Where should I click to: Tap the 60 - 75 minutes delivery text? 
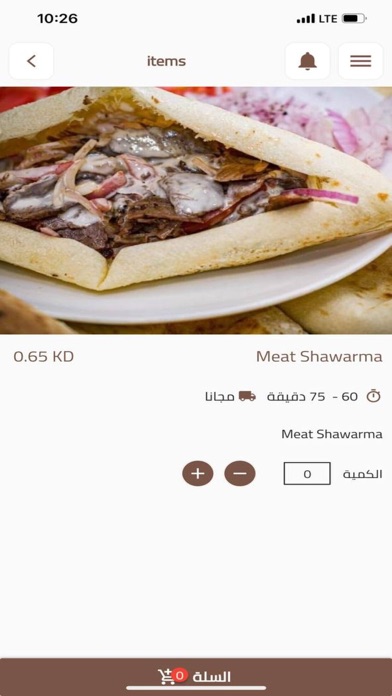click(x=312, y=396)
